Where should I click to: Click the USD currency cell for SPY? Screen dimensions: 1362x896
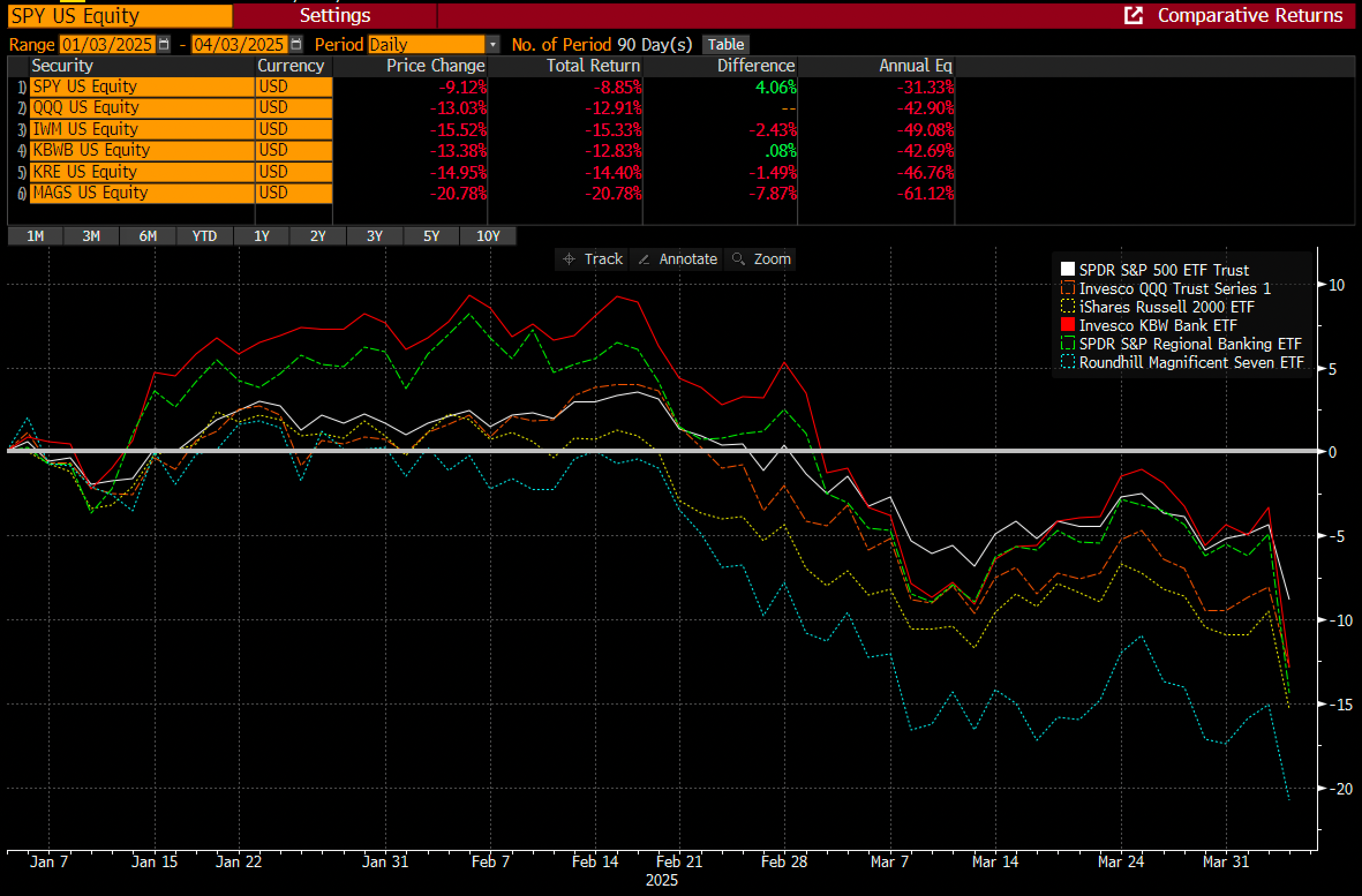tap(294, 86)
